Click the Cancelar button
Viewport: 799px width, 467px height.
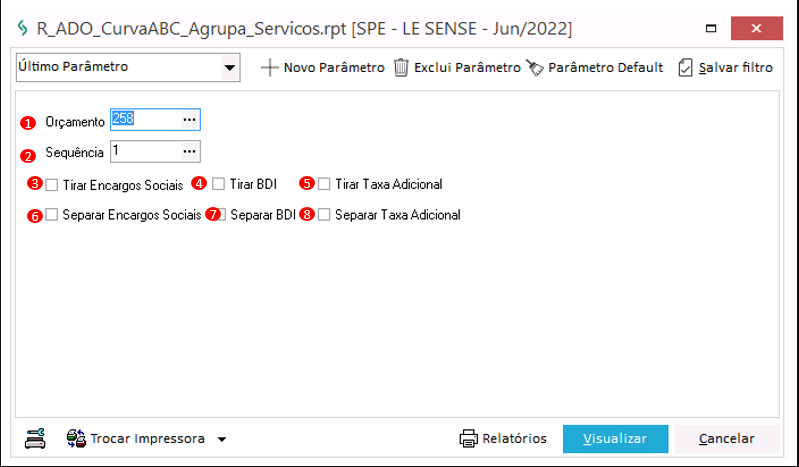pyautogui.click(x=727, y=438)
